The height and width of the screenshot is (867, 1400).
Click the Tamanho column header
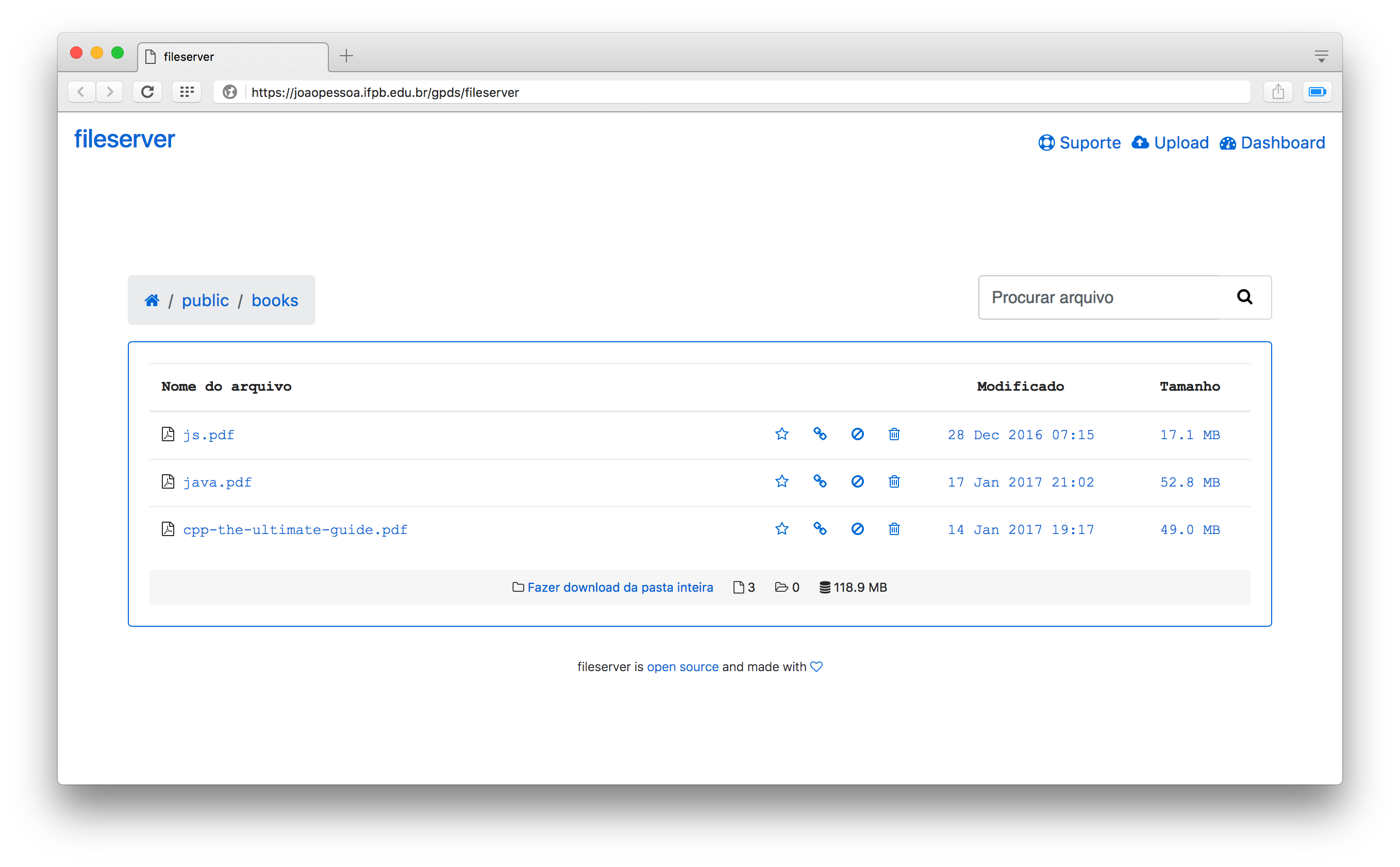coord(1190,387)
